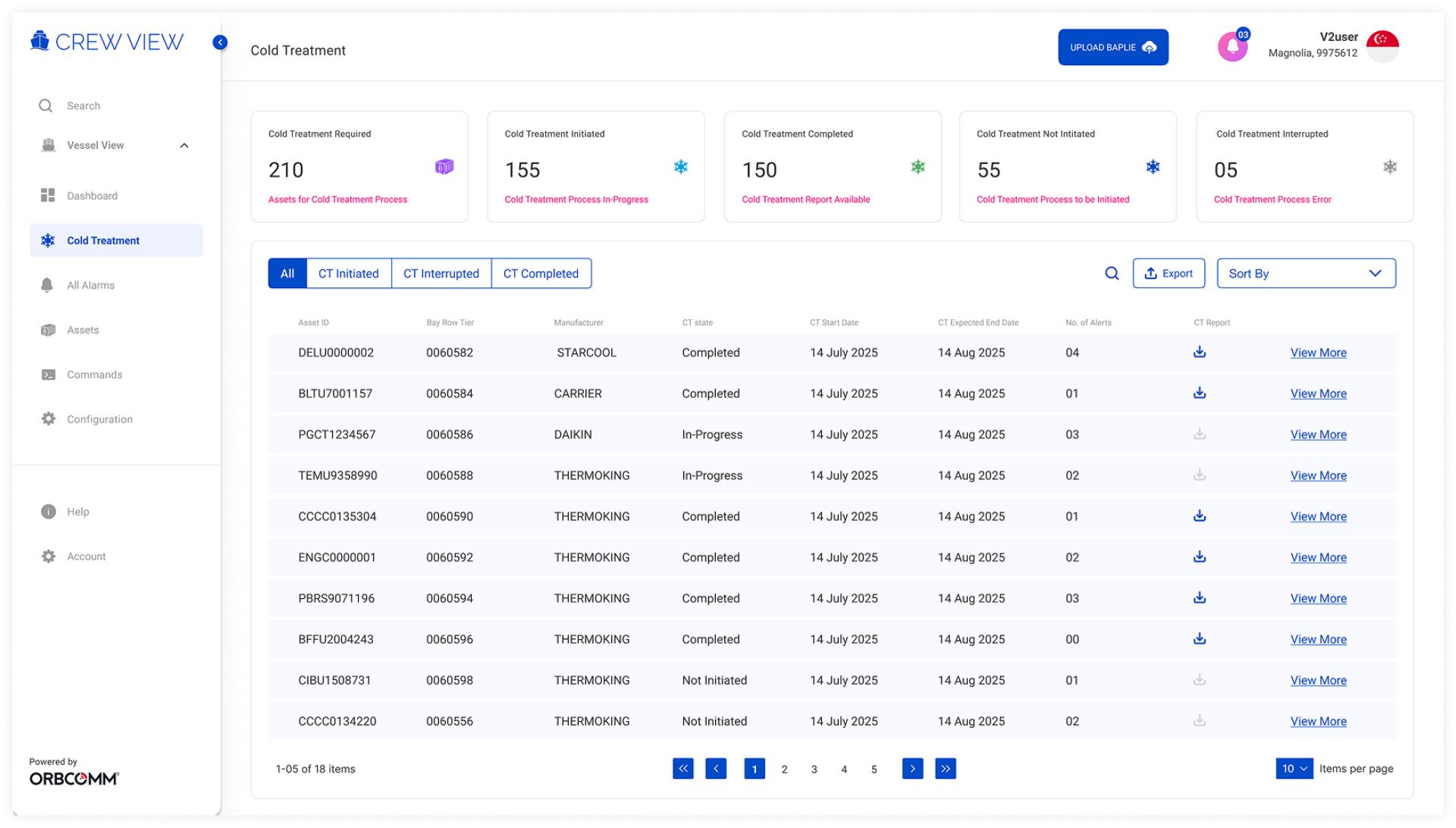Click the Singapore flag profile avatar
This screenshot has height=828, width=1456.
click(1382, 46)
